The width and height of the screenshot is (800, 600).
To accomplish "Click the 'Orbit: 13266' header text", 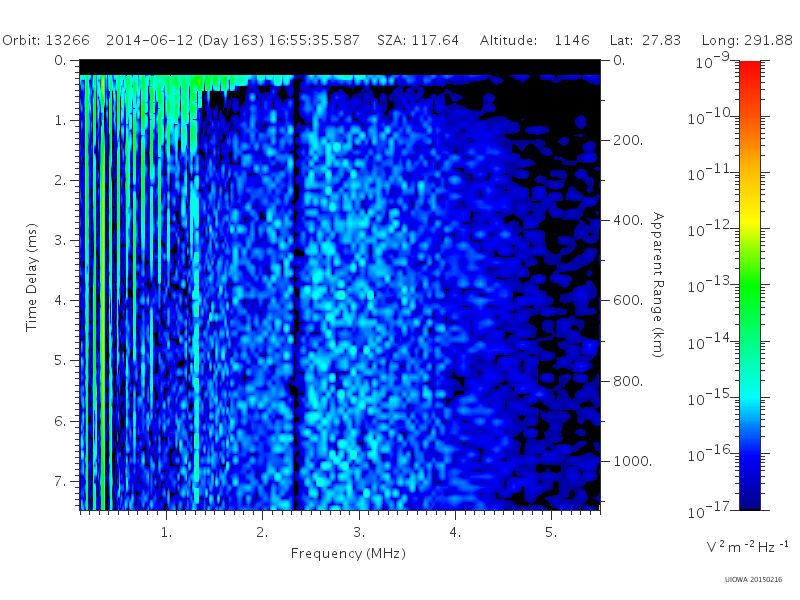I will pyautogui.click(x=46, y=40).
